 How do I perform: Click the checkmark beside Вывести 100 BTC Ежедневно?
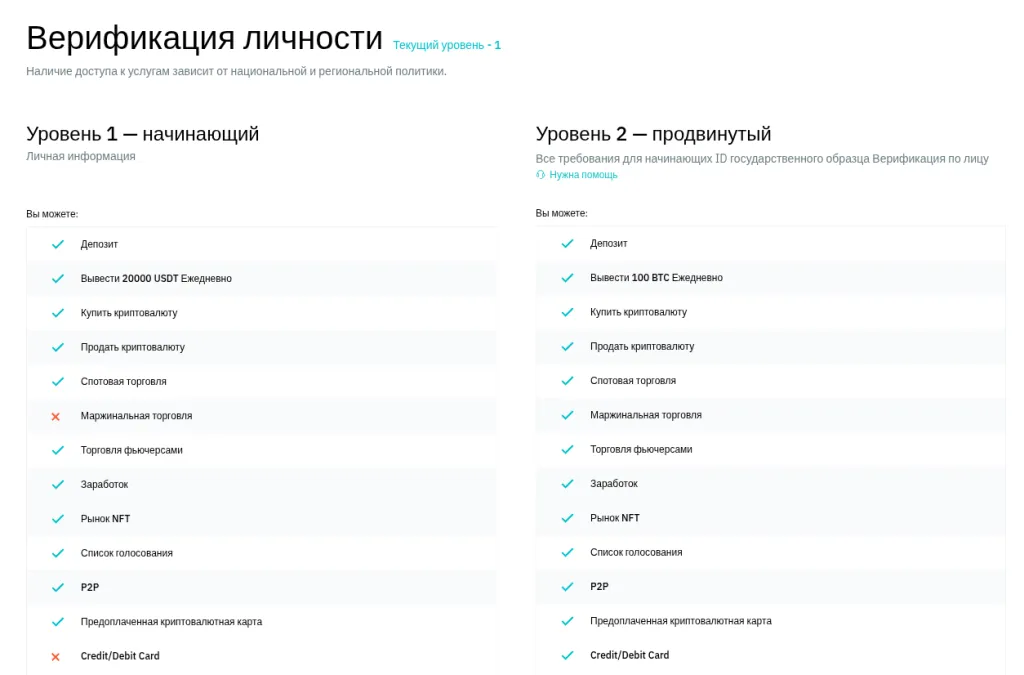coord(567,278)
